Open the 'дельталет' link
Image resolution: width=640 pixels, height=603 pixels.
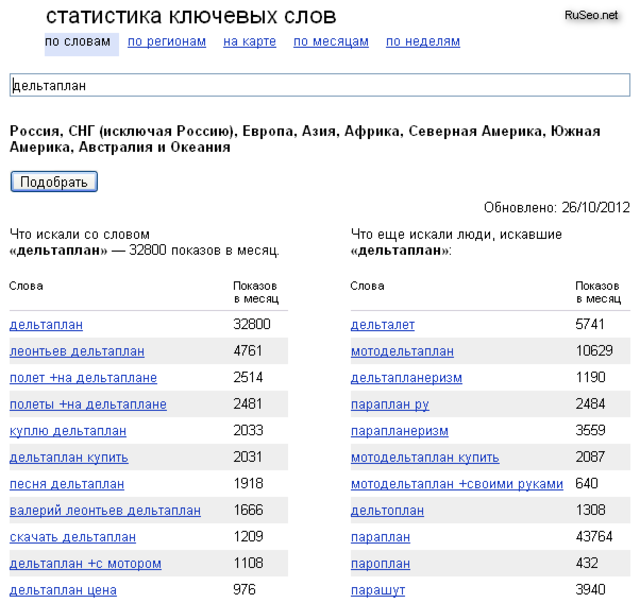click(382, 325)
